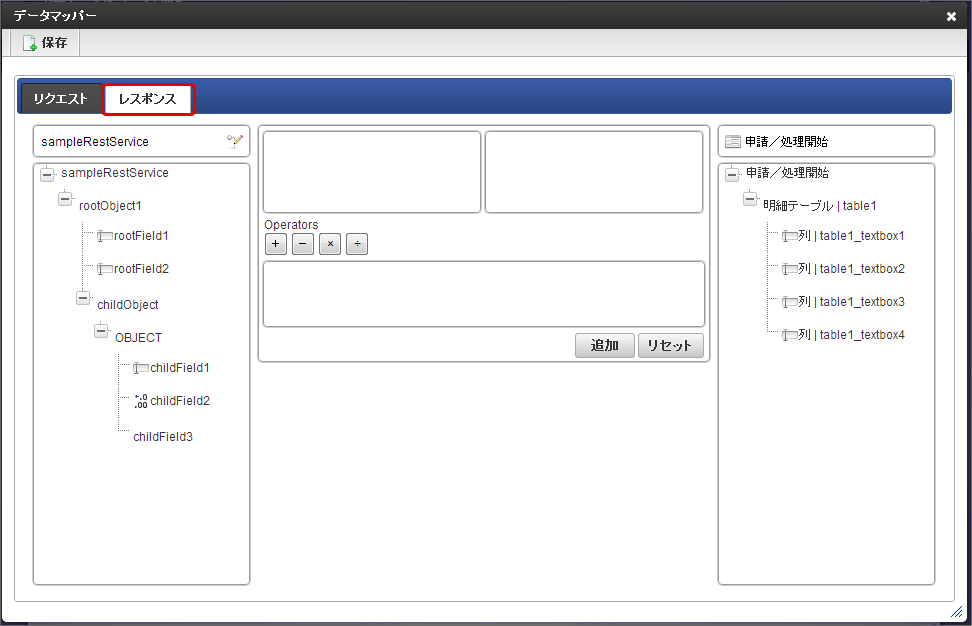Click the column icon of table1_textbox3
This screenshot has height=626, width=972.
click(x=789, y=302)
